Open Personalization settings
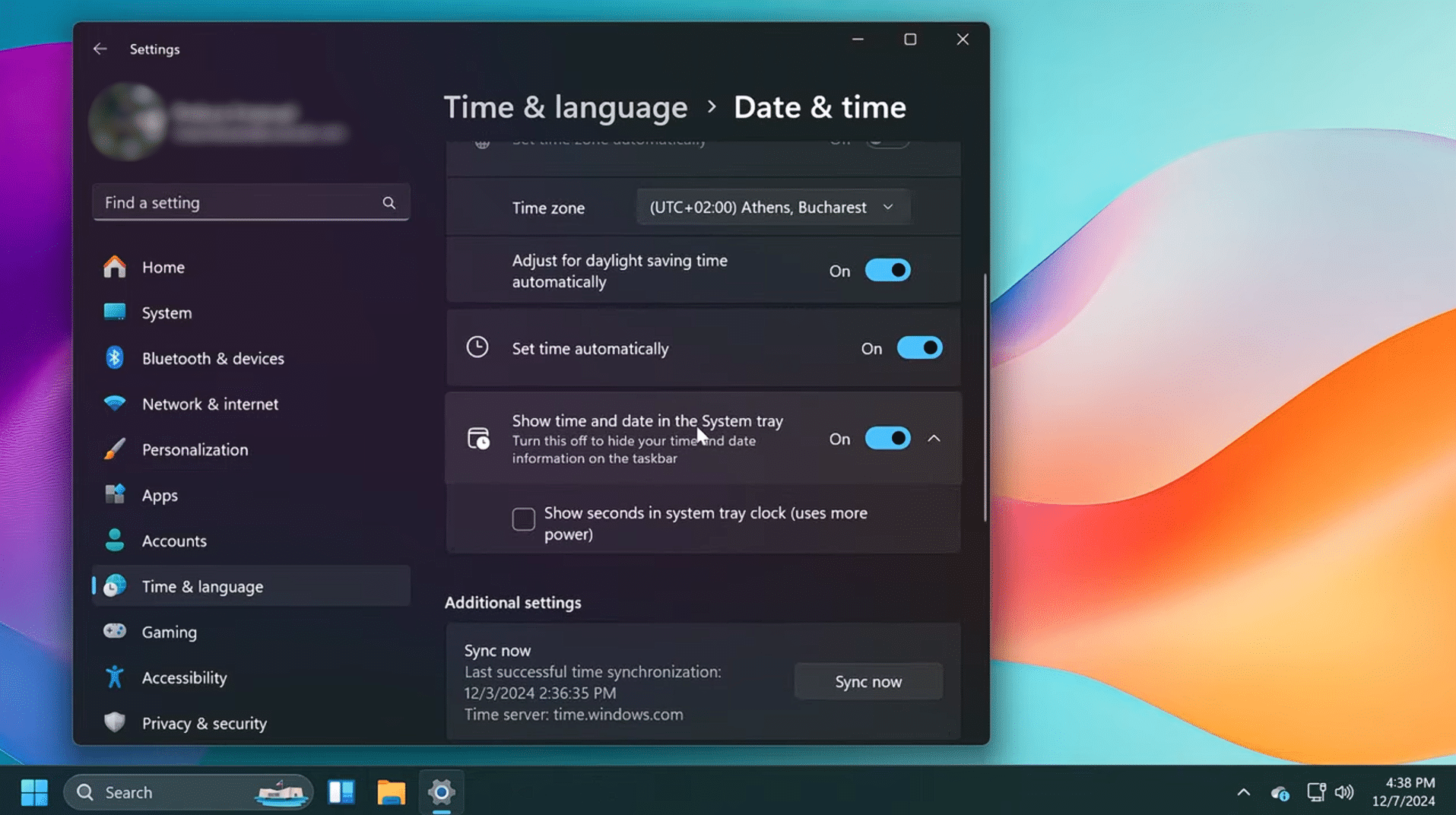The width and height of the screenshot is (1456, 815). point(251,449)
